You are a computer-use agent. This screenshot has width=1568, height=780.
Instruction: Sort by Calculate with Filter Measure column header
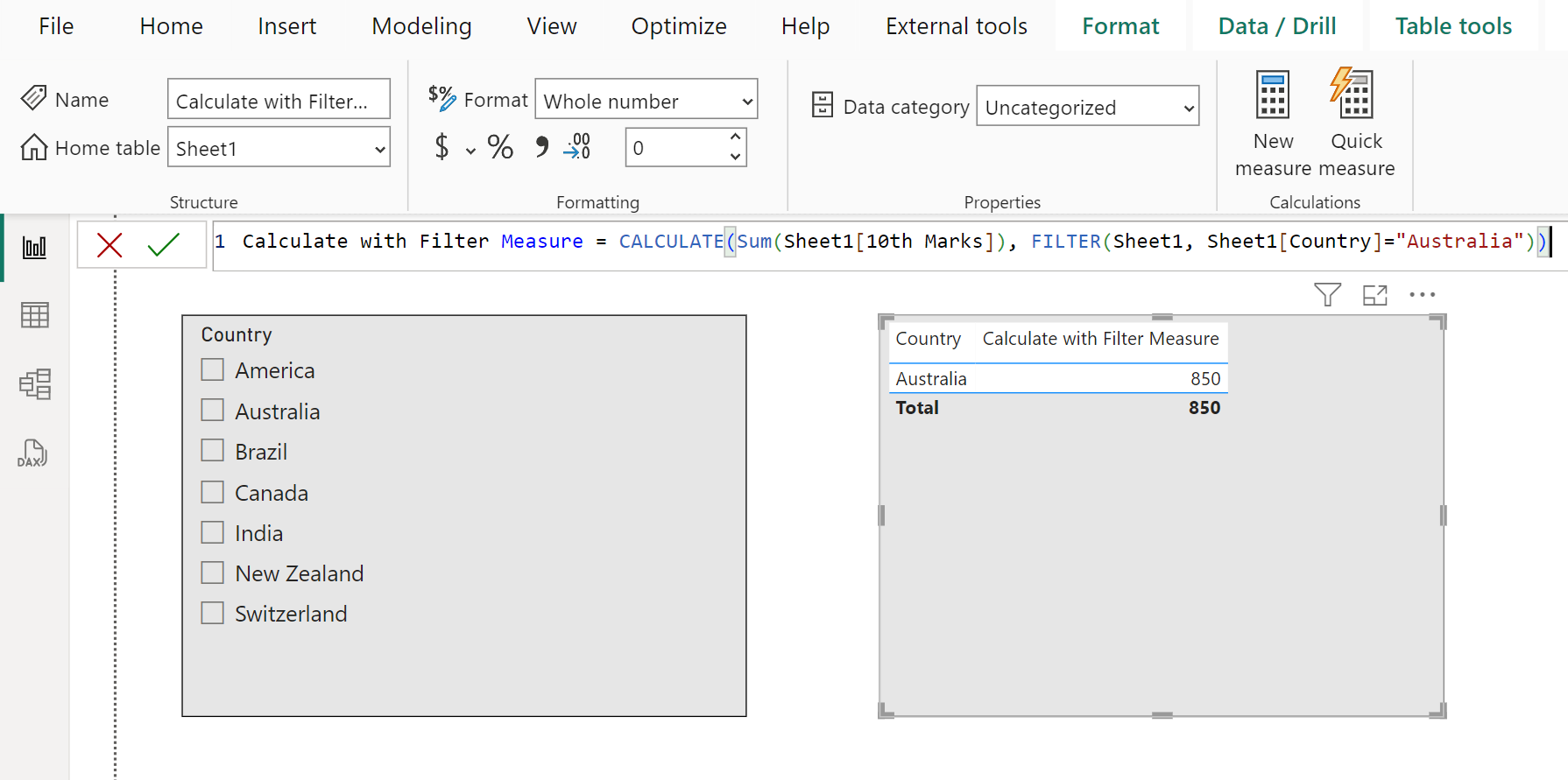pyautogui.click(x=1100, y=339)
